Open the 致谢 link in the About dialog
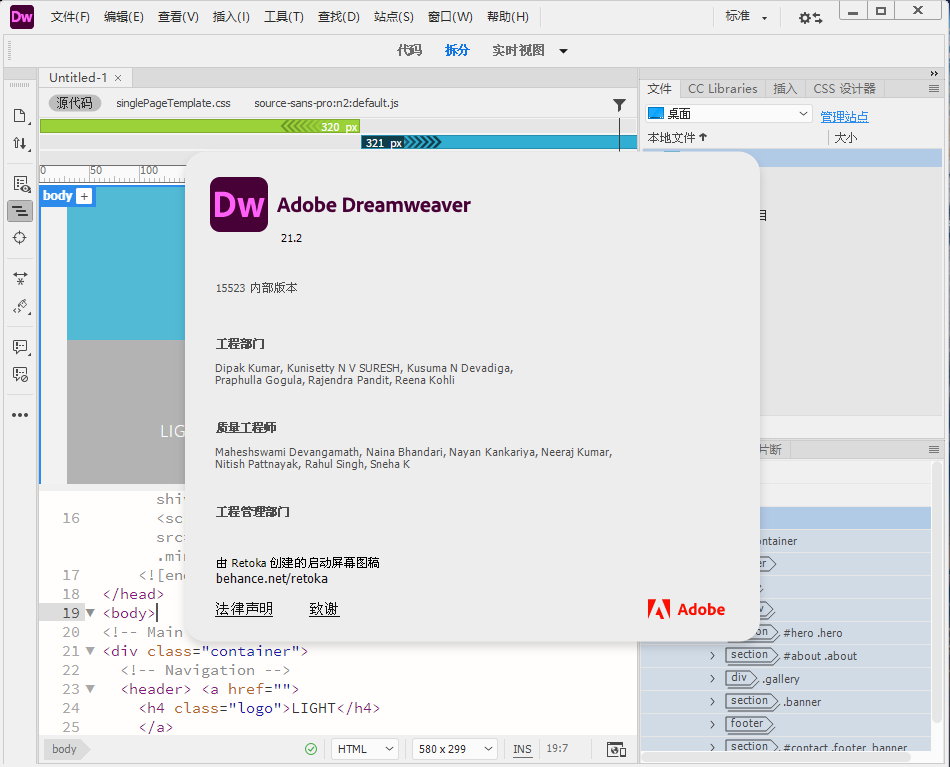 coord(324,609)
